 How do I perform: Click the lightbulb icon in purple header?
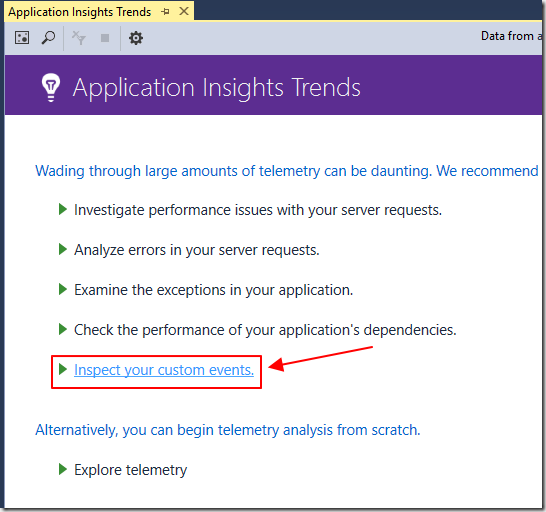[x=51, y=87]
